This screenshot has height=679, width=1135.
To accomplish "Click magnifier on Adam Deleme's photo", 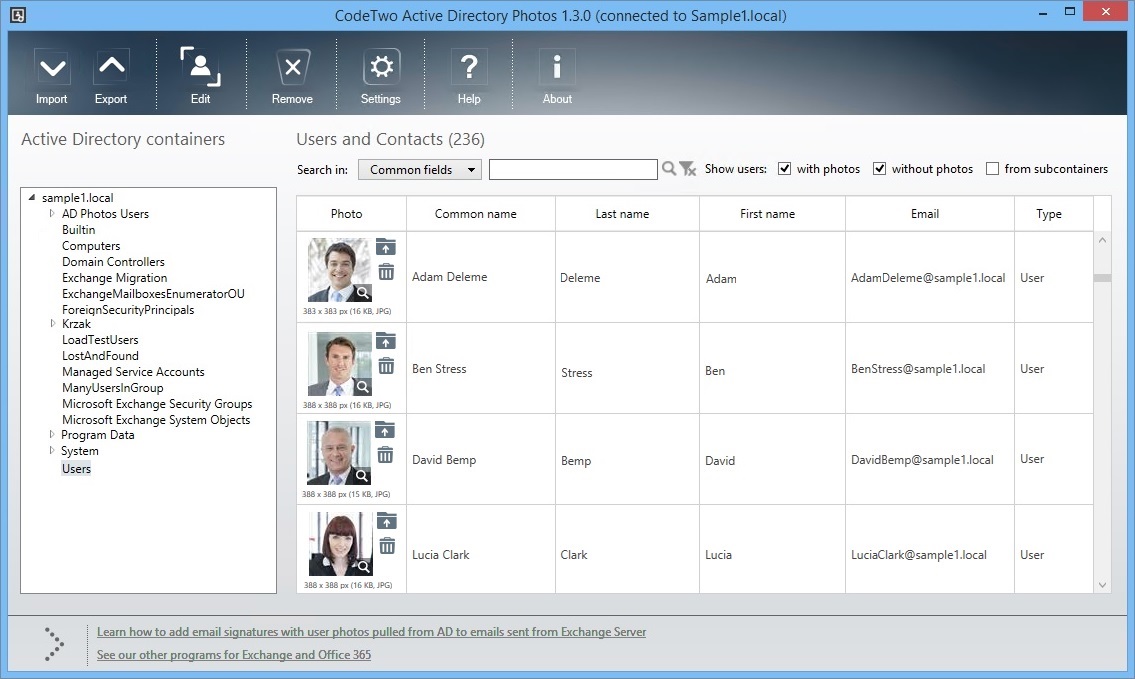I will (363, 292).
